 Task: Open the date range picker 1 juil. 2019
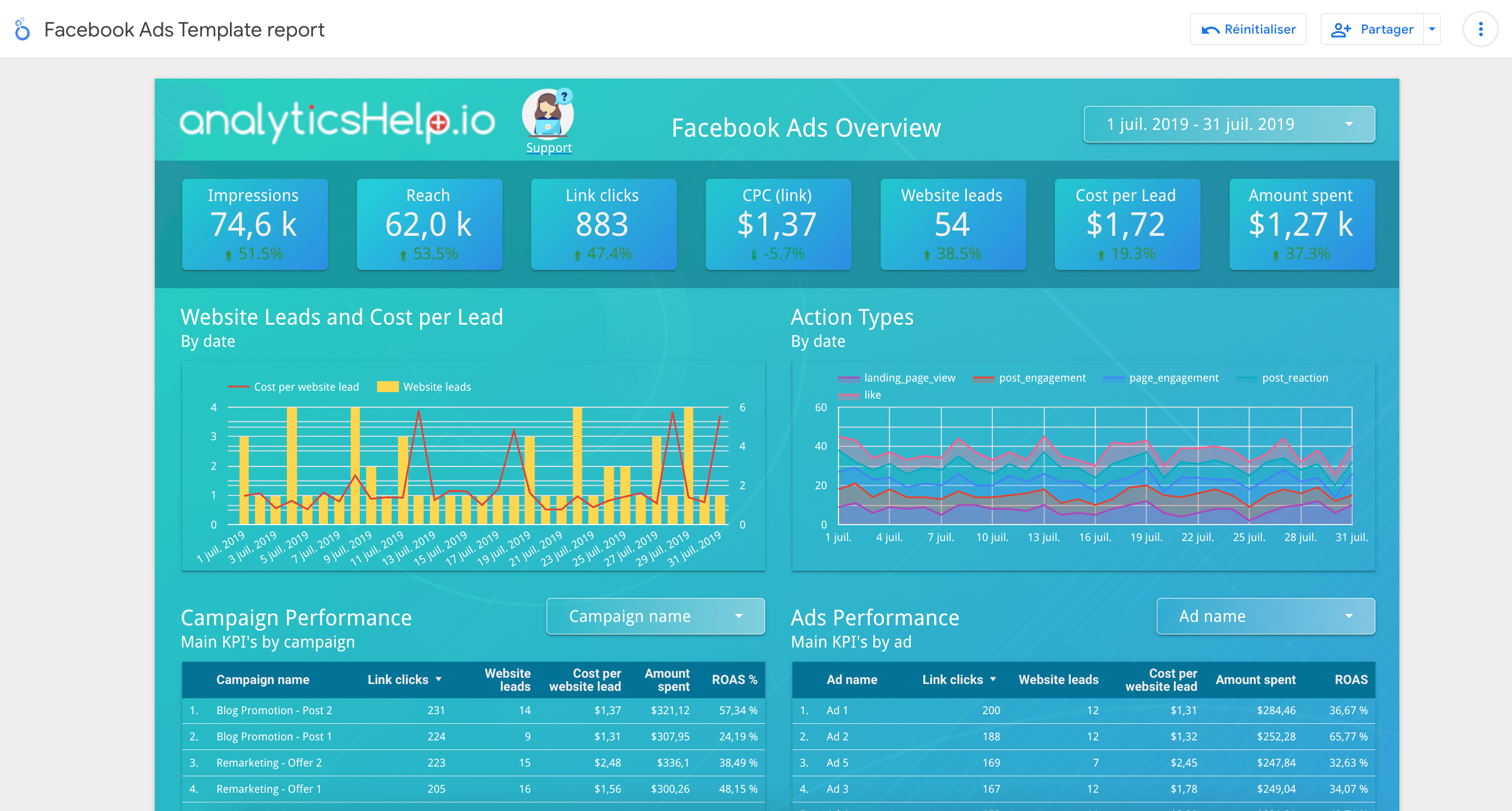point(1229,124)
